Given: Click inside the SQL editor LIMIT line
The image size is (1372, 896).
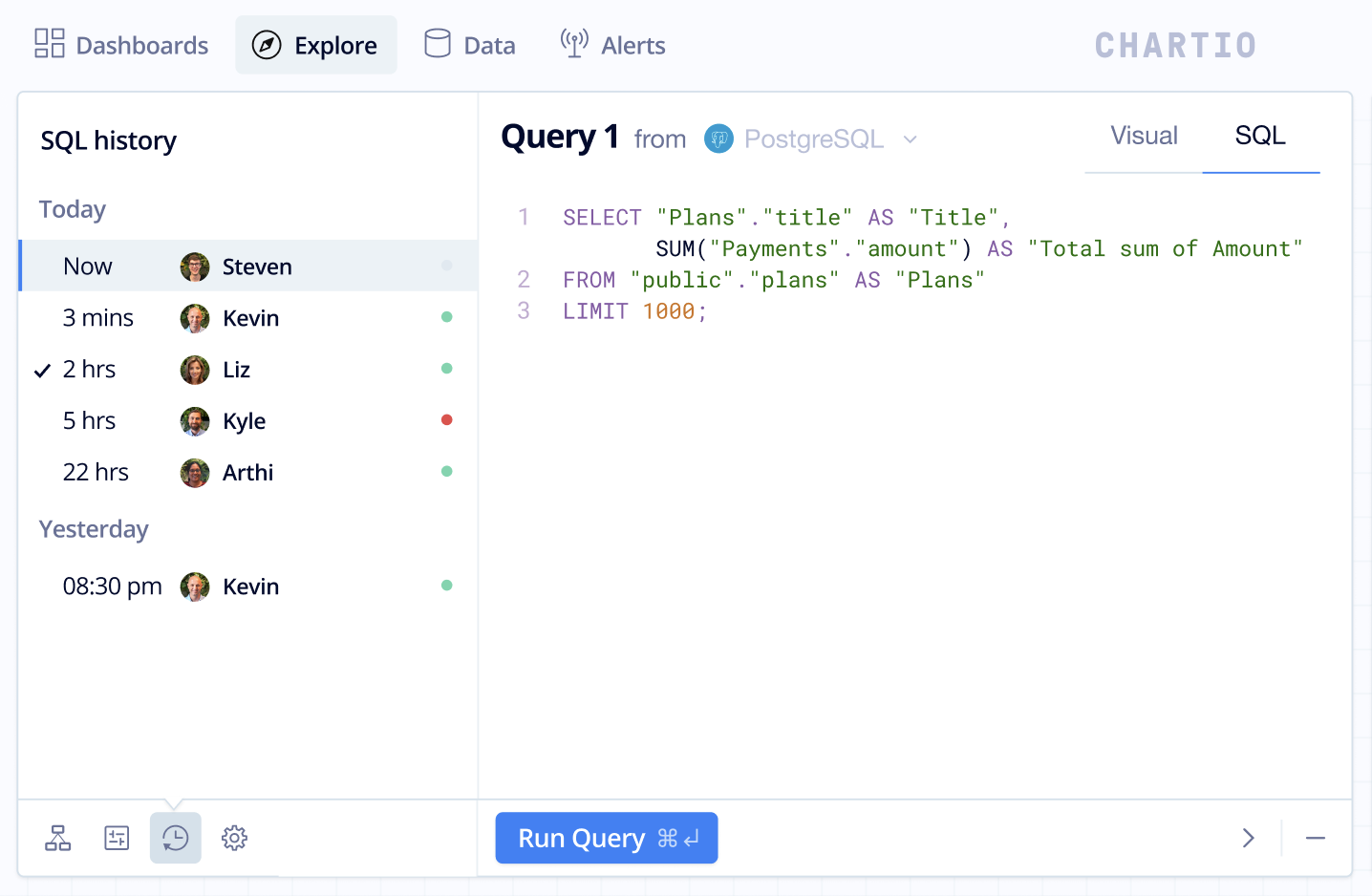Looking at the screenshot, I should click(634, 311).
